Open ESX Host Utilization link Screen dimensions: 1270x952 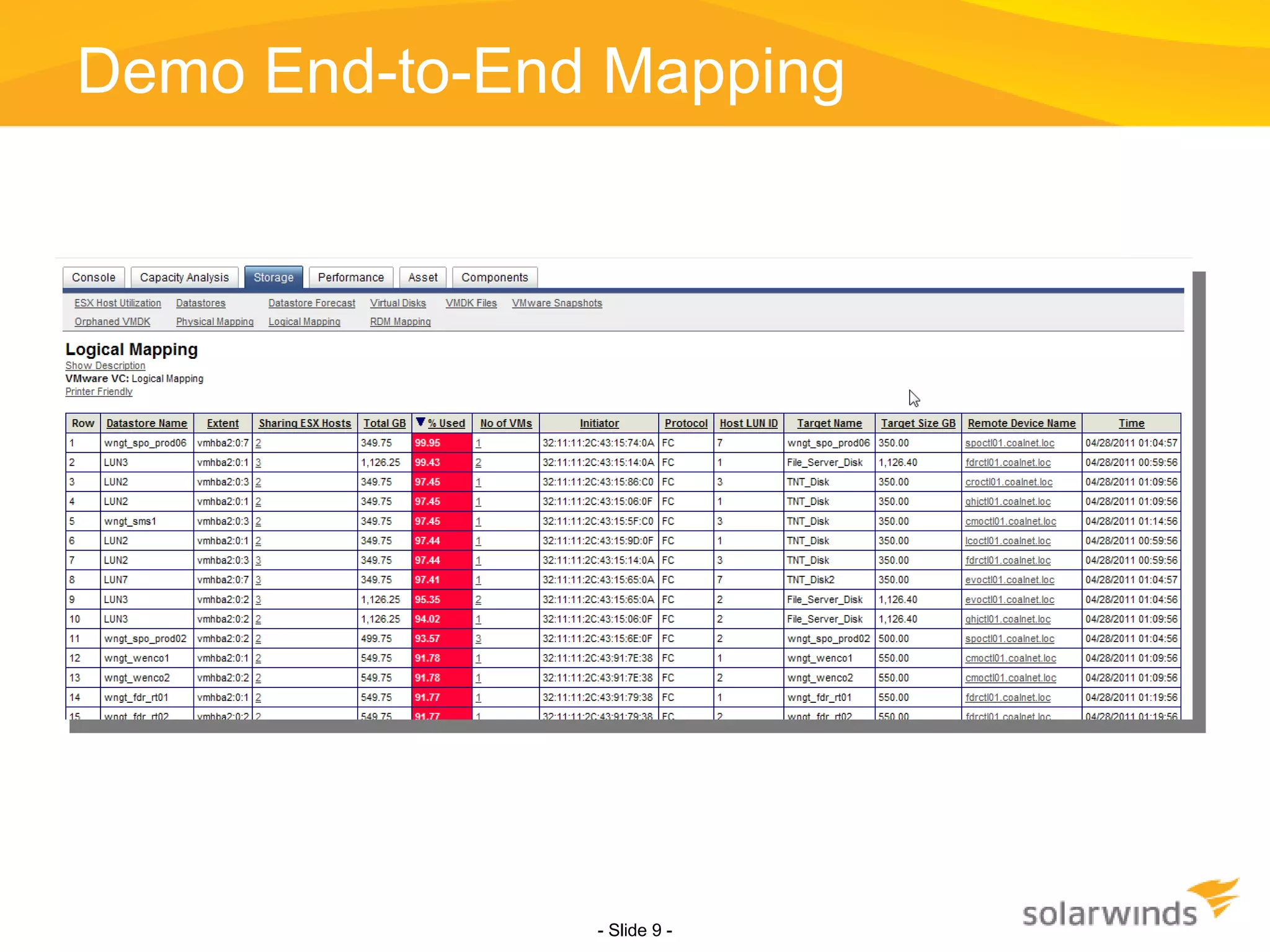tap(118, 303)
